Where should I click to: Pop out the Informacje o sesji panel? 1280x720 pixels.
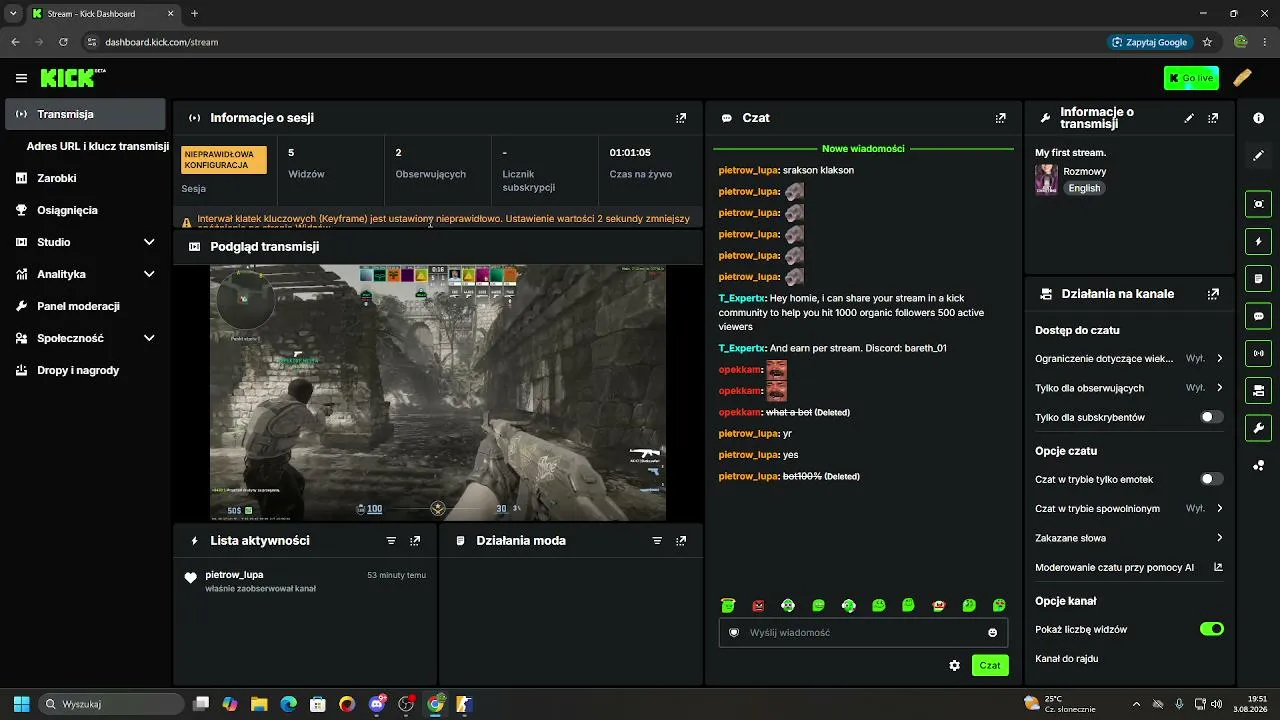(x=681, y=118)
